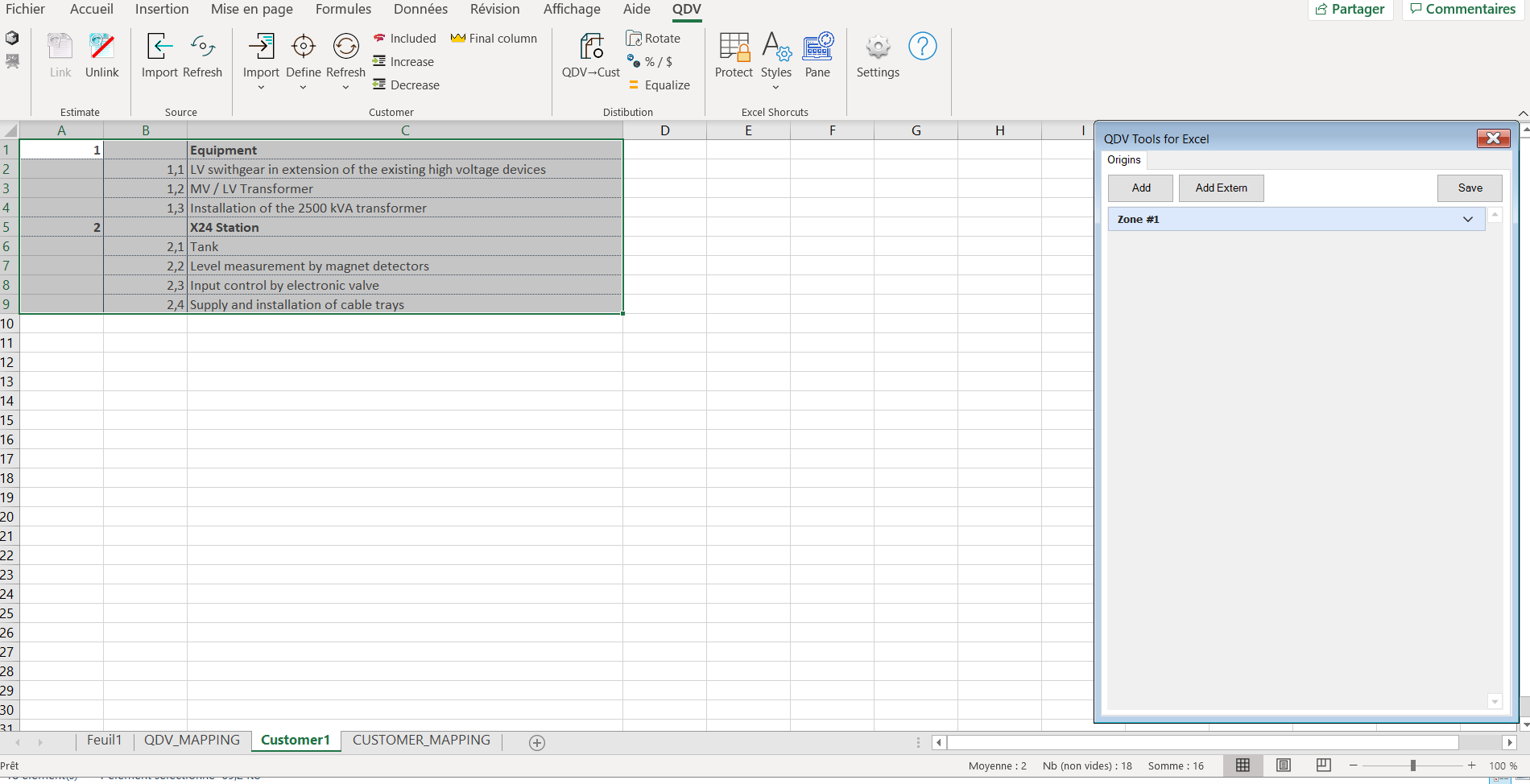Open the help question mark icon
The width and height of the screenshot is (1530, 784).
click(923, 46)
